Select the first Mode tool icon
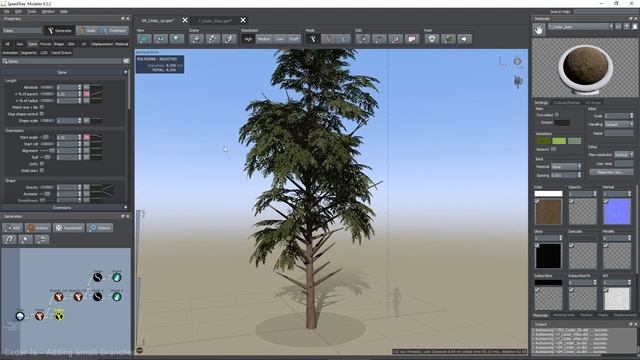 pyautogui.click(x=313, y=39)
